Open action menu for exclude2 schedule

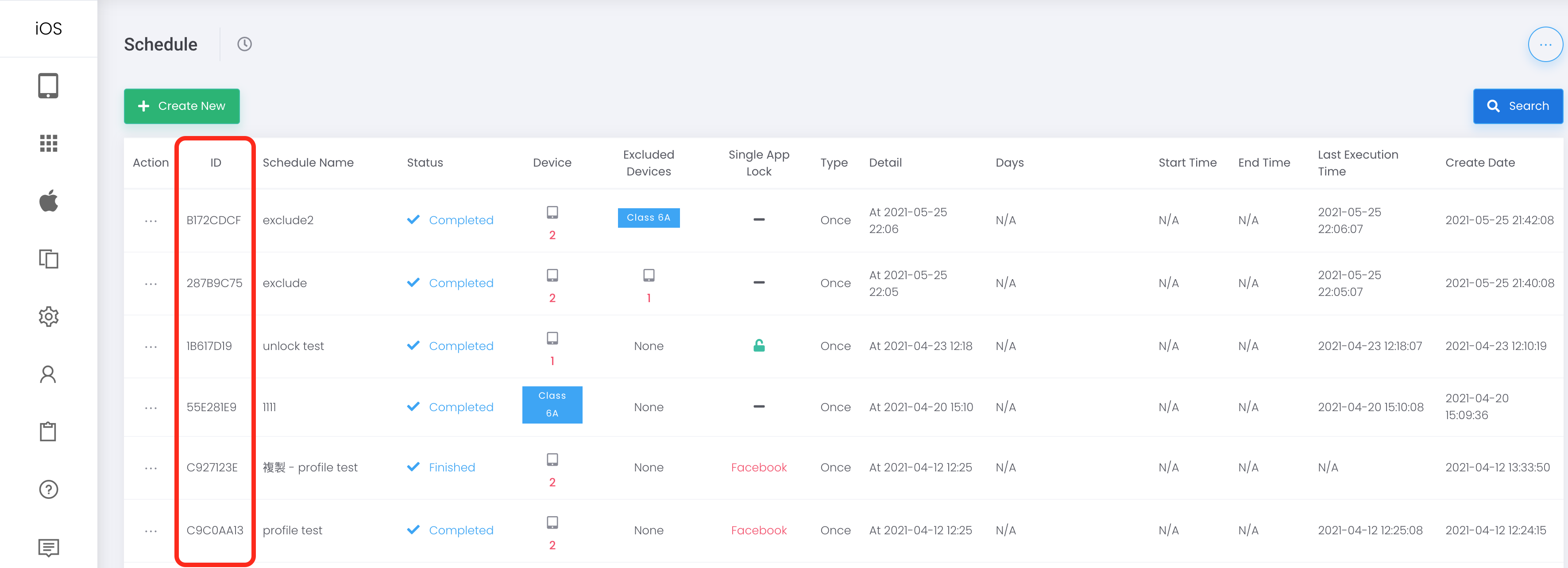click(x=151, y=221)
